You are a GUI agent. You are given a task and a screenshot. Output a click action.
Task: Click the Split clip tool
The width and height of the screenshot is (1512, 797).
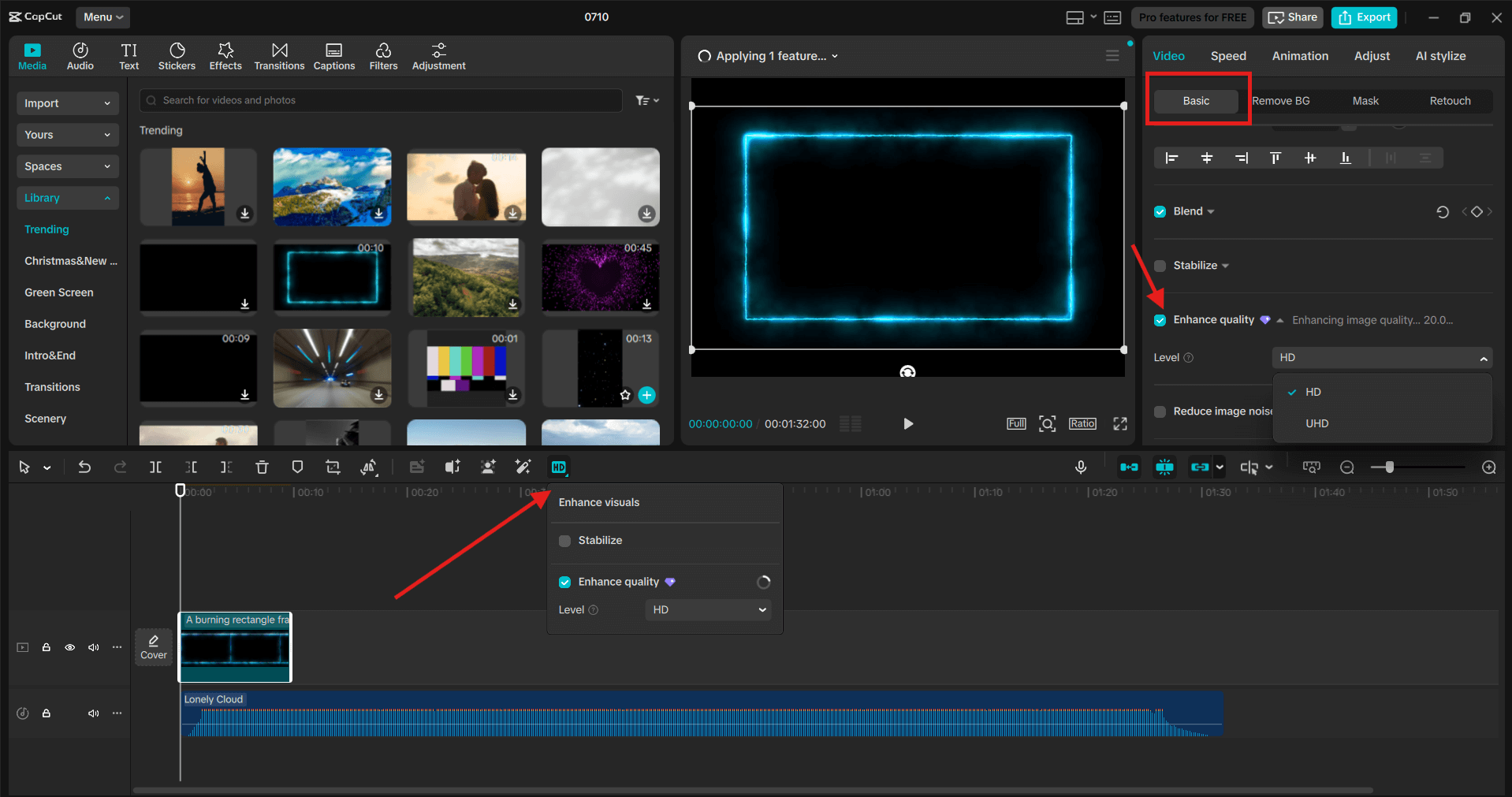[155, 467]
